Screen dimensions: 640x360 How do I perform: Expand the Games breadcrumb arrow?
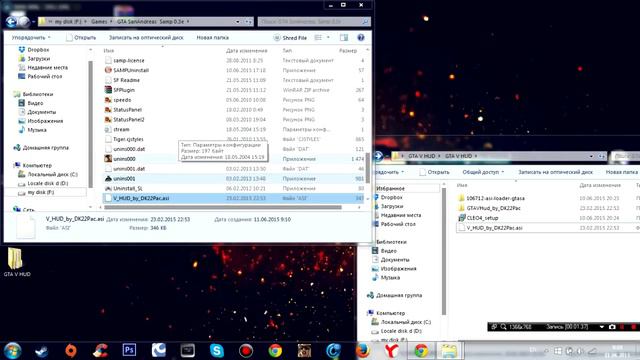point(111,22)
